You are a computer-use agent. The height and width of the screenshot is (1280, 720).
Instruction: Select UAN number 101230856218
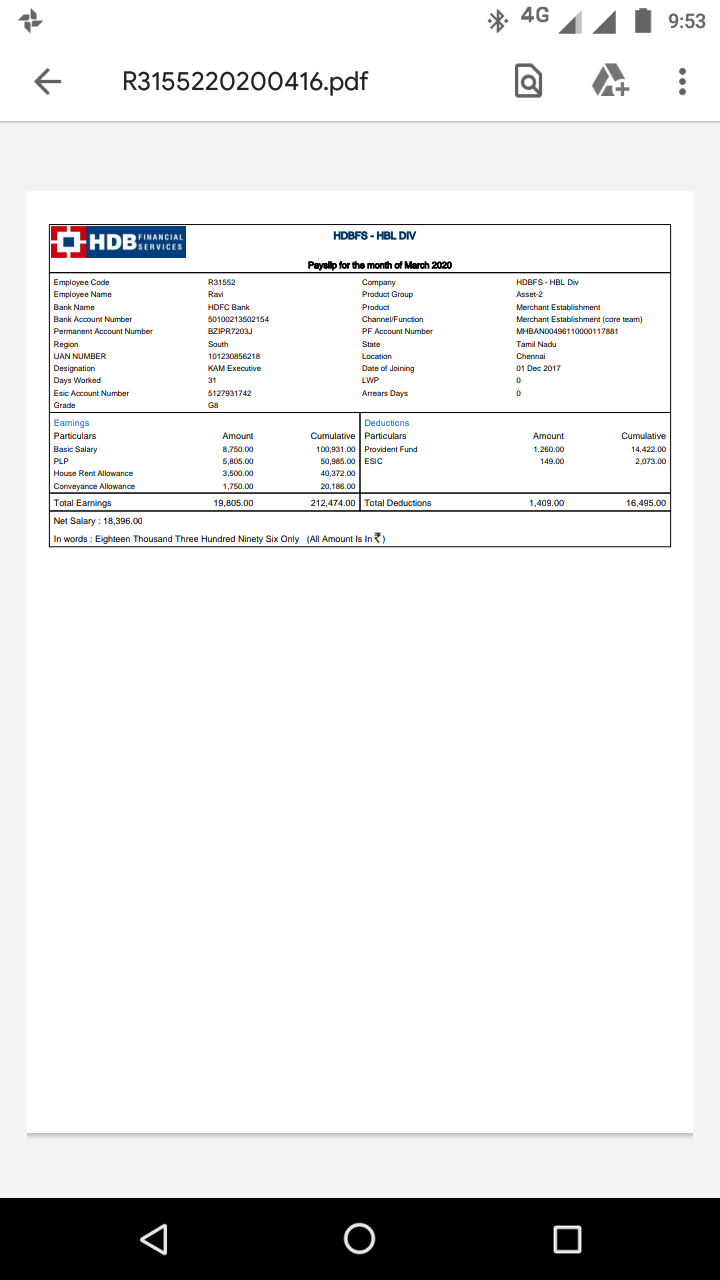click(234, 356)
